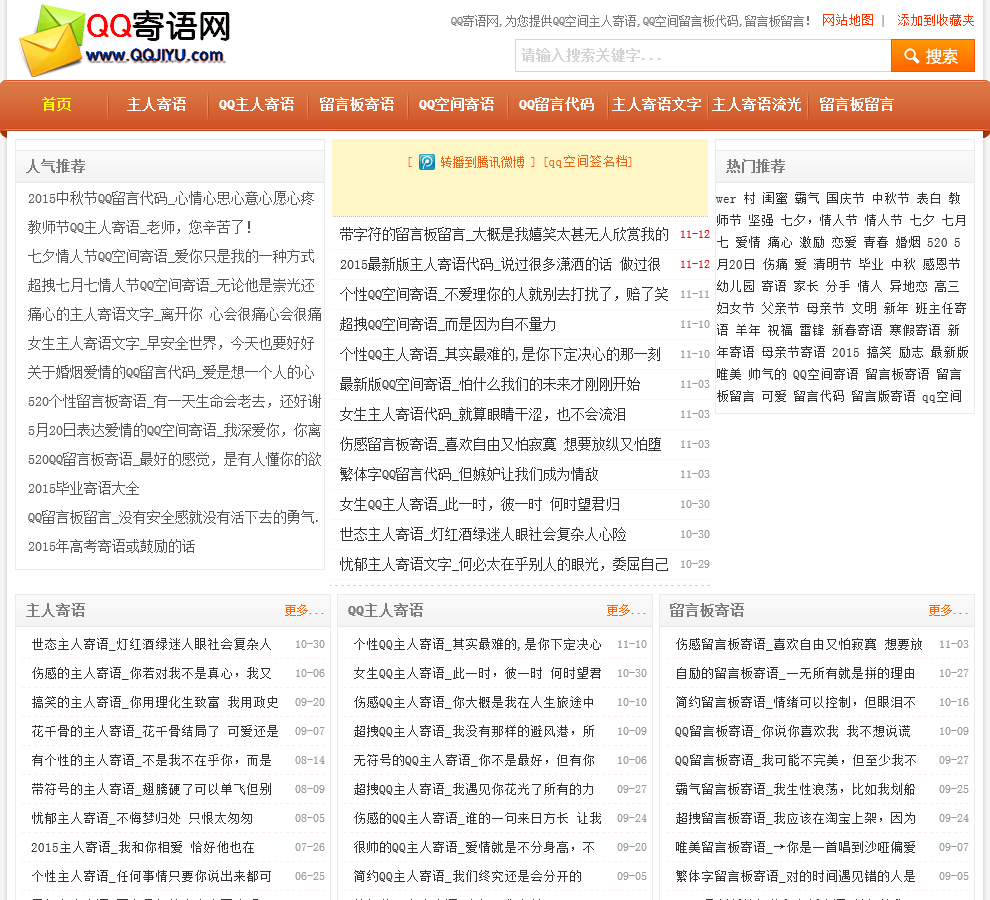
Task: Go to the 首页 nav tab
Action: (57, 104)
